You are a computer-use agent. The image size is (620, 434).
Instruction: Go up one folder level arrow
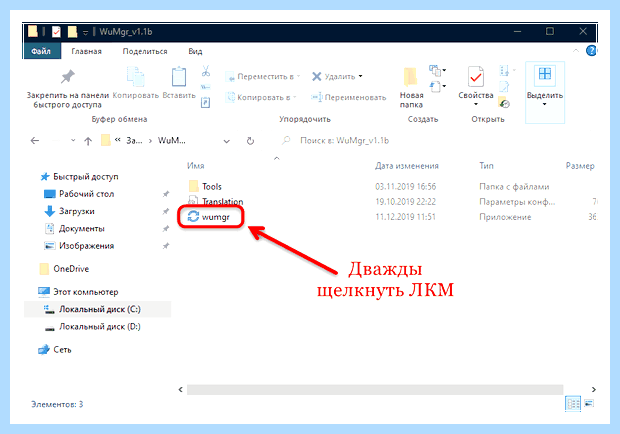coord(88,141)
